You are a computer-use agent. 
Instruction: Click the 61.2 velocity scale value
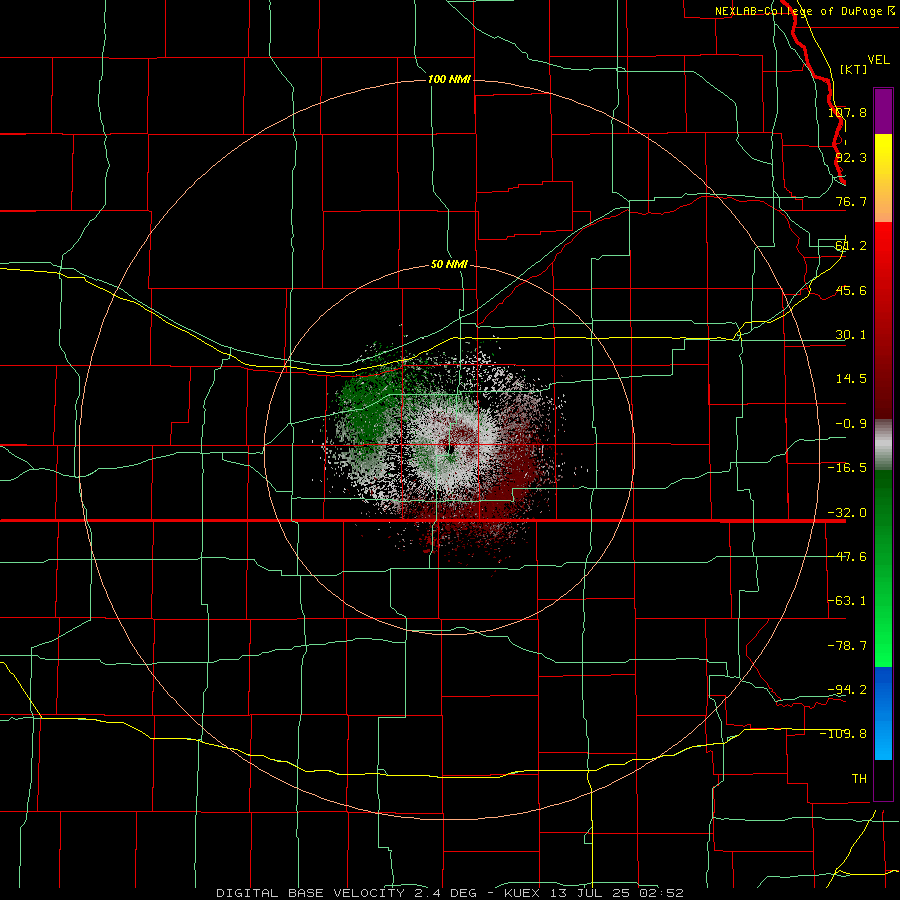851,246
